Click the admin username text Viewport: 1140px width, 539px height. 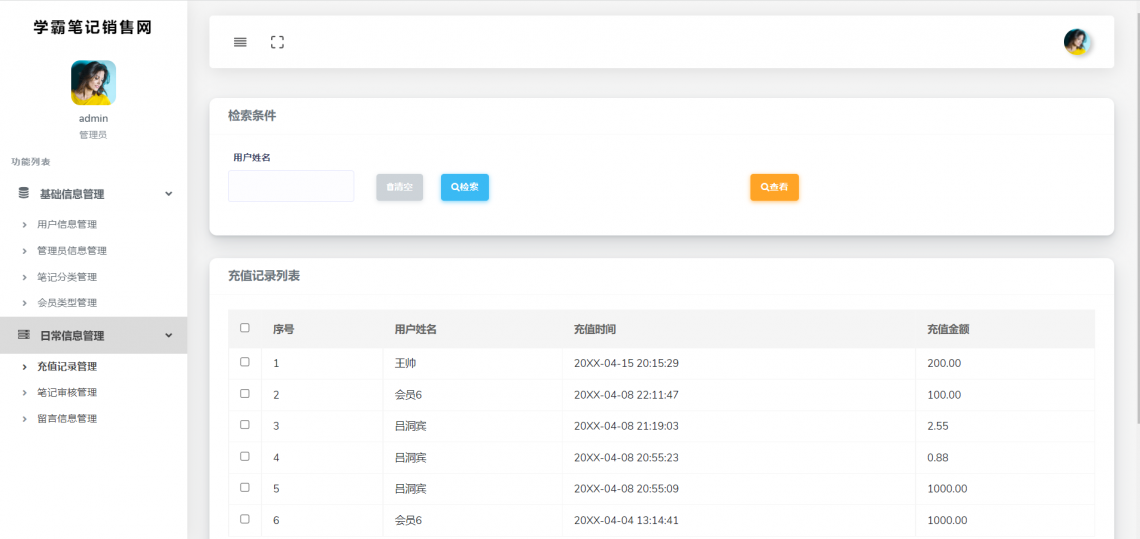(x=93, y=119)
